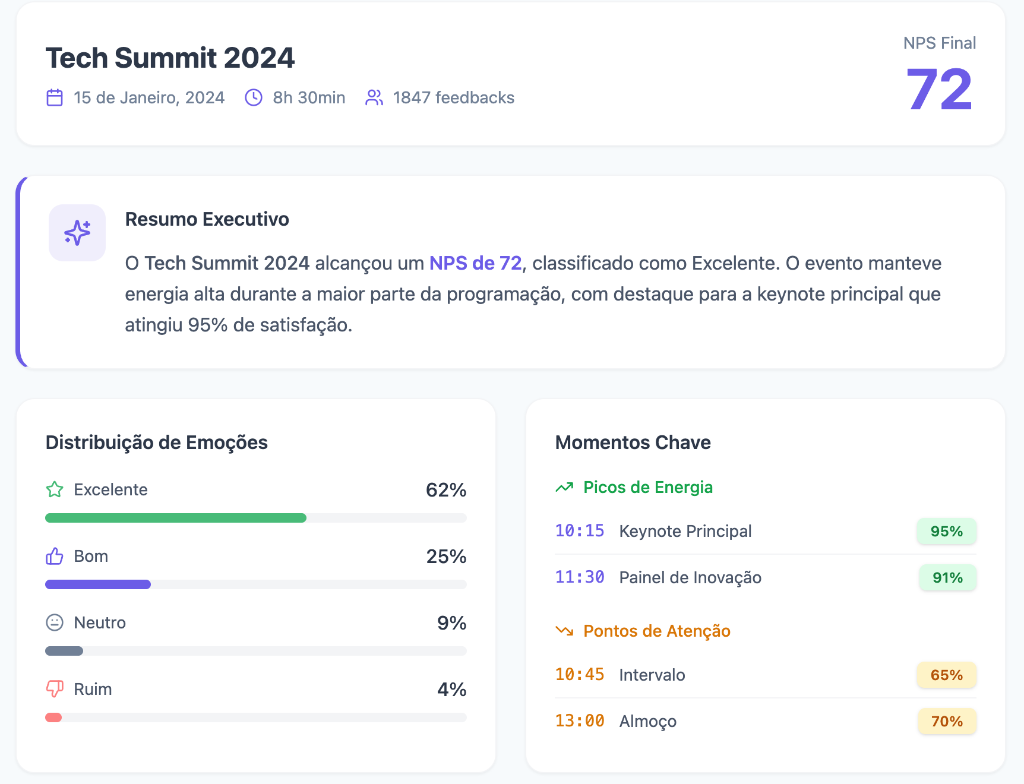Click the 95% badge for Keynote Principal

coord(947,531)
